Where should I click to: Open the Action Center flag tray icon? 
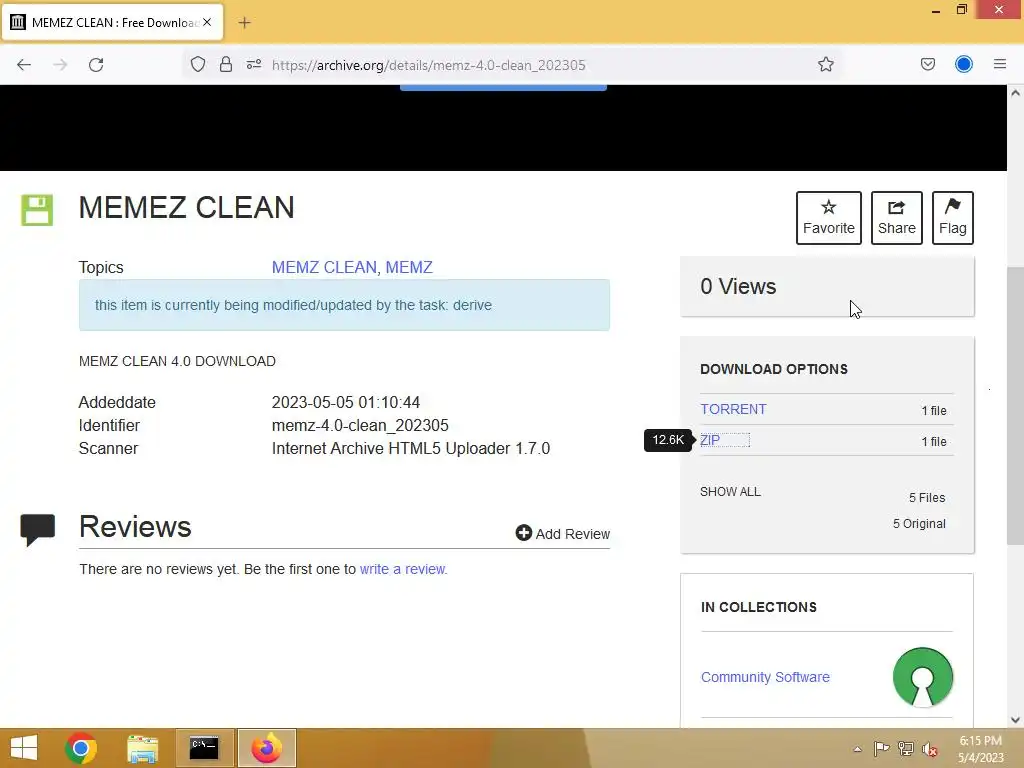pos(881,748)
